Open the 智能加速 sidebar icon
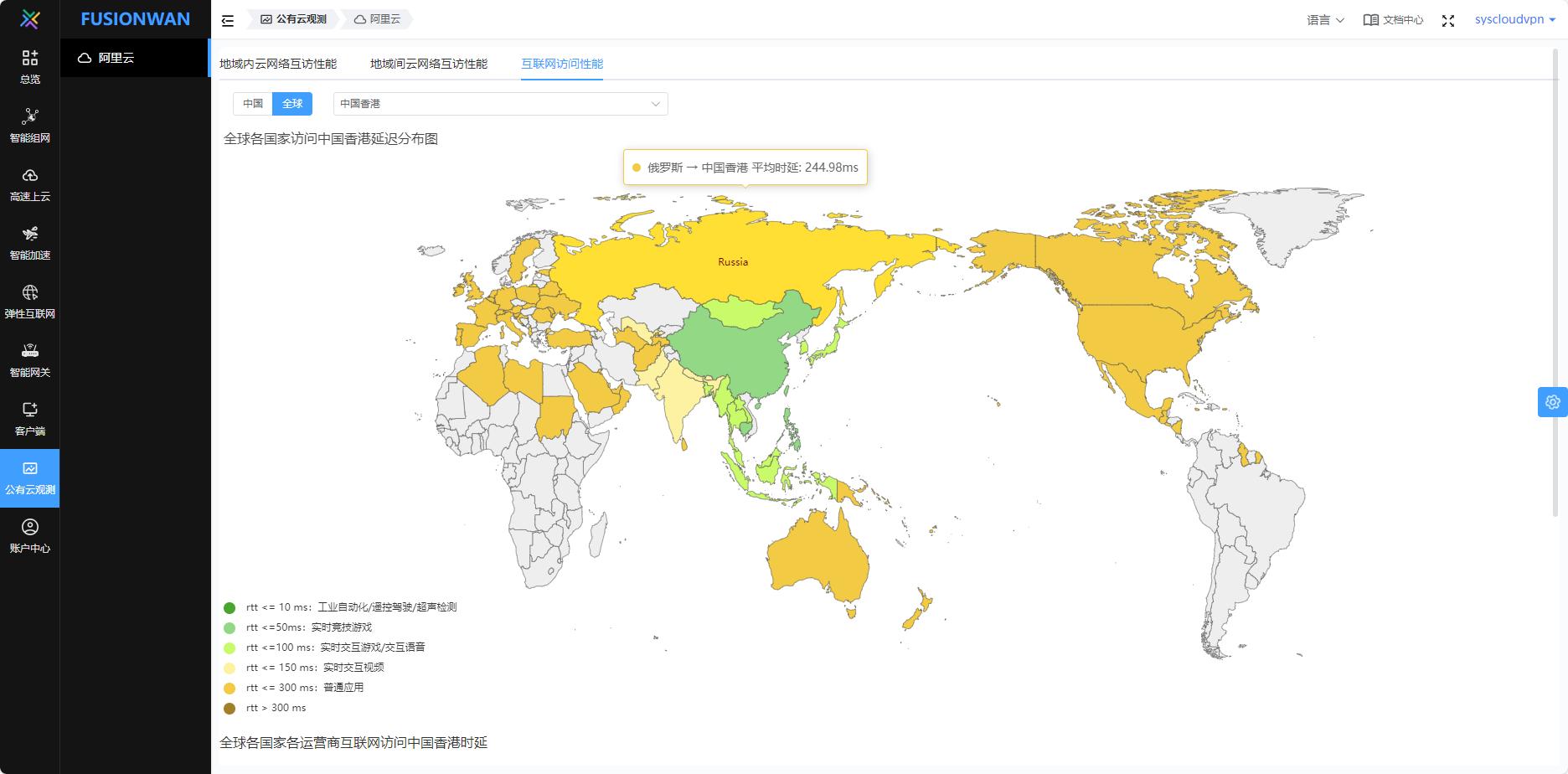Image resolution: width=1568 pixels, height=774 pixels. [30, 234]
